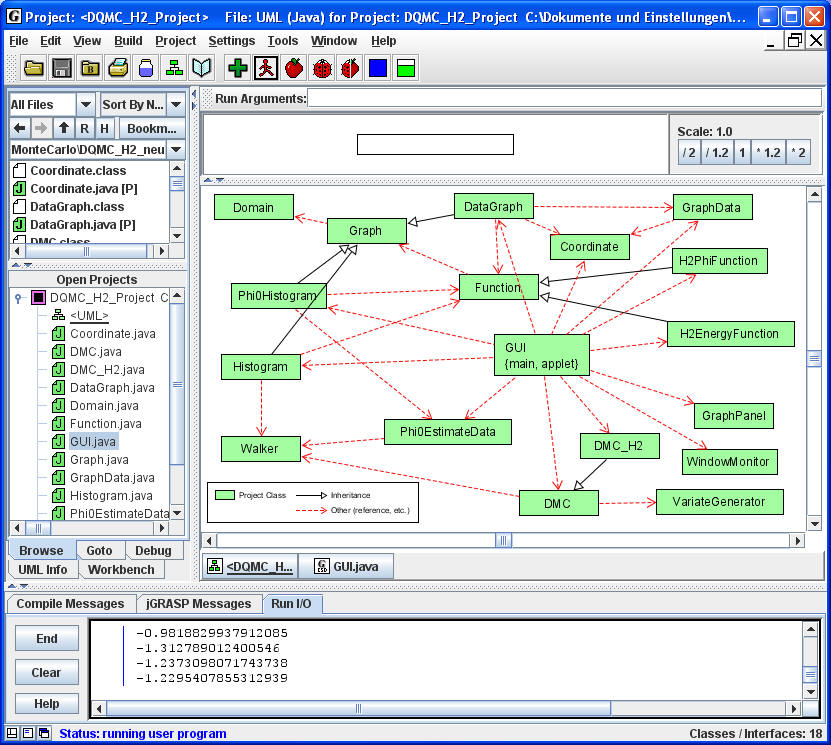
Task: Generate UML via green hierarchy toolbar icon
Action: 174,68
